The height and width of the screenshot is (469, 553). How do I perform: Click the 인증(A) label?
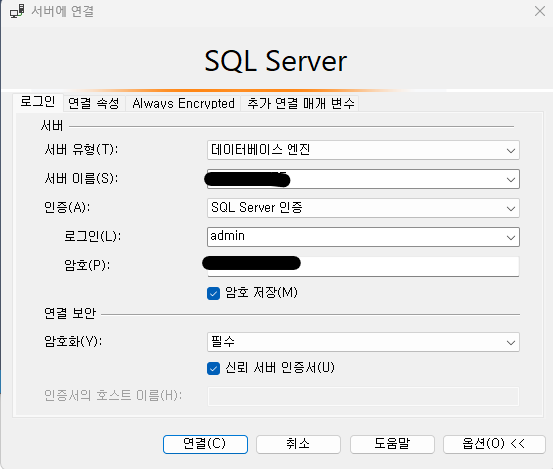67,207
